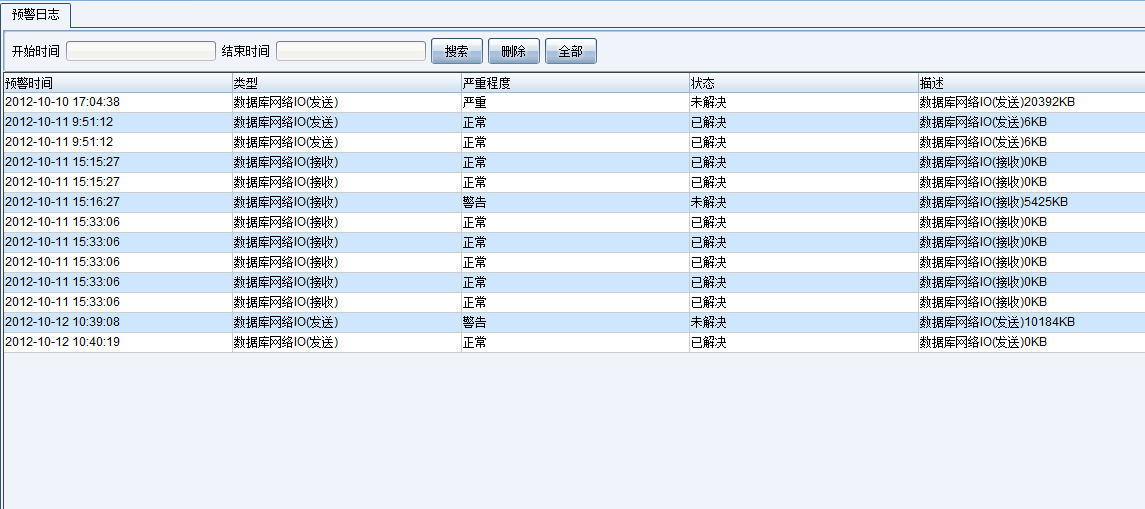1145x509 pixels.
Task: Click the 状态 column header
Action: click(x=803, y=83)
